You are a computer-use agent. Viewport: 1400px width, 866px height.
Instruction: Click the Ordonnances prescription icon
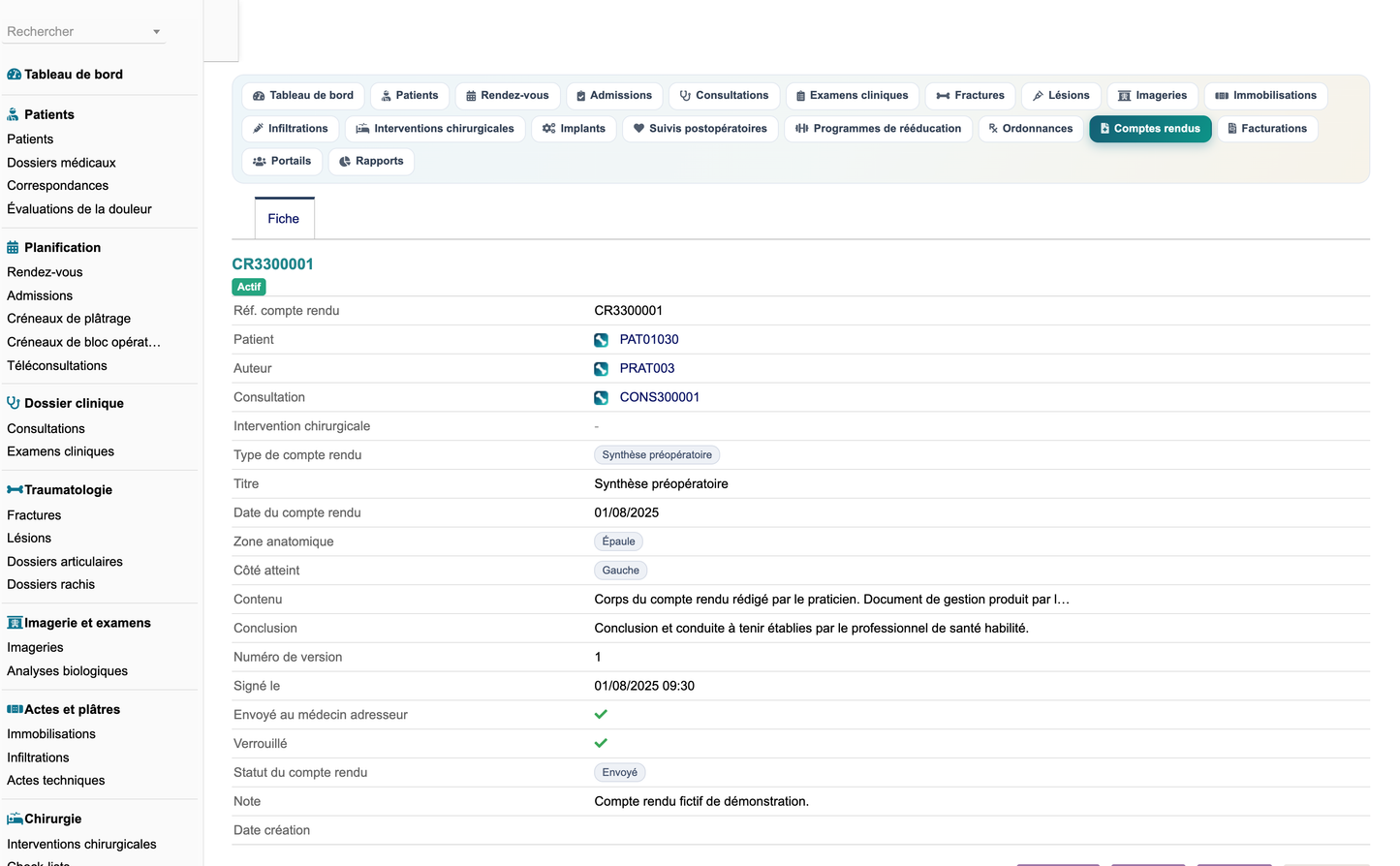tap(993, 129)
